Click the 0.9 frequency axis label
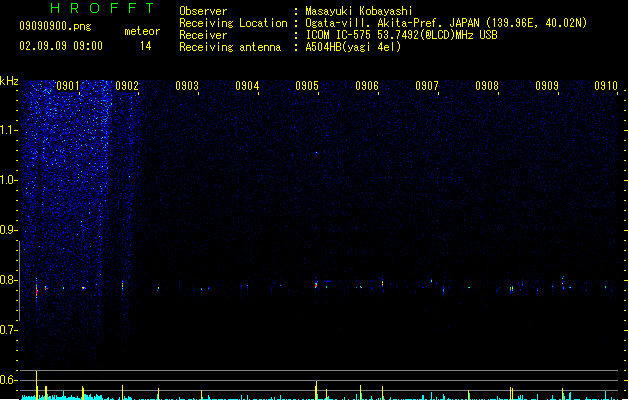 [x=8, y=230]
